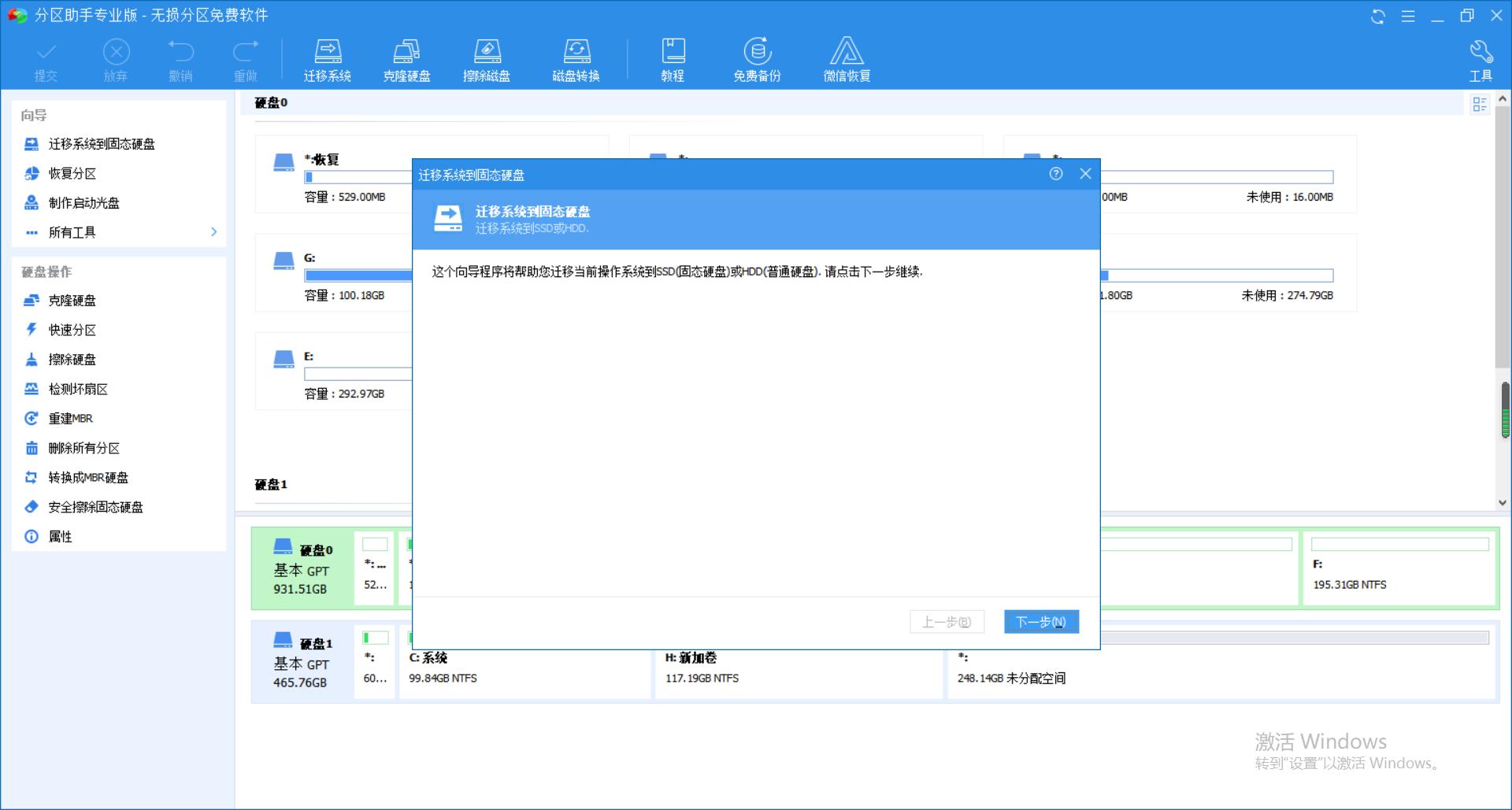Open the hamburger menu in the title bar
This screenshot has height=810, width=1512.
(1409, 16)
